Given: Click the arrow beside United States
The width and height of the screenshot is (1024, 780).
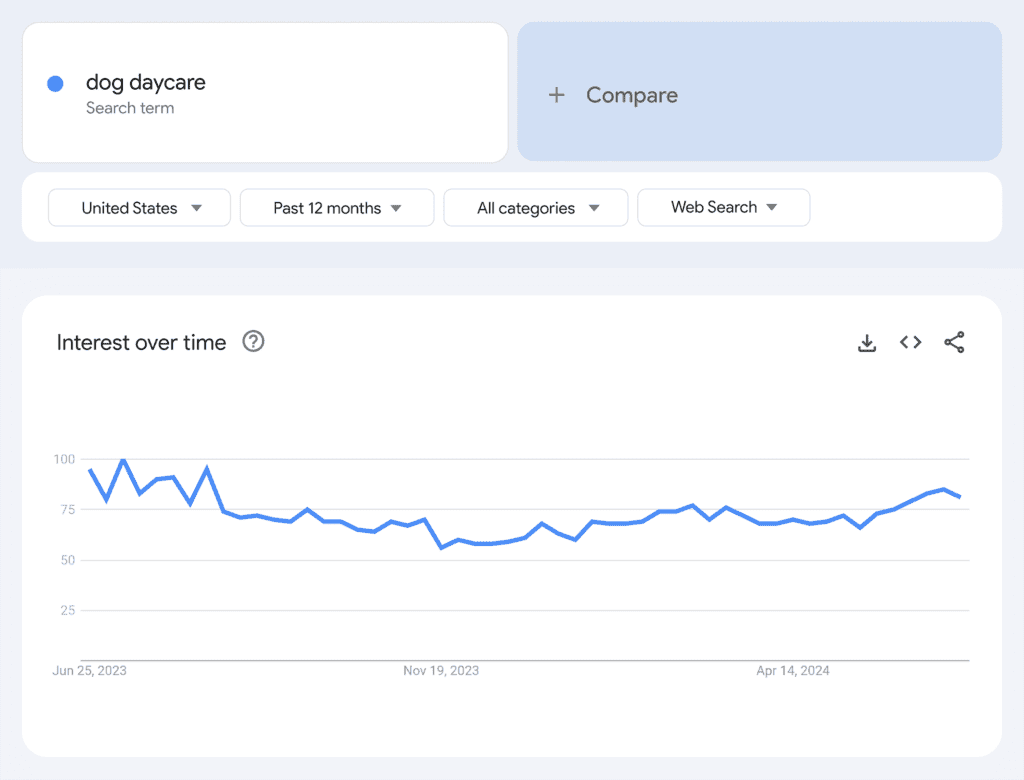Looking at the screenshot, I should (197, 208).
